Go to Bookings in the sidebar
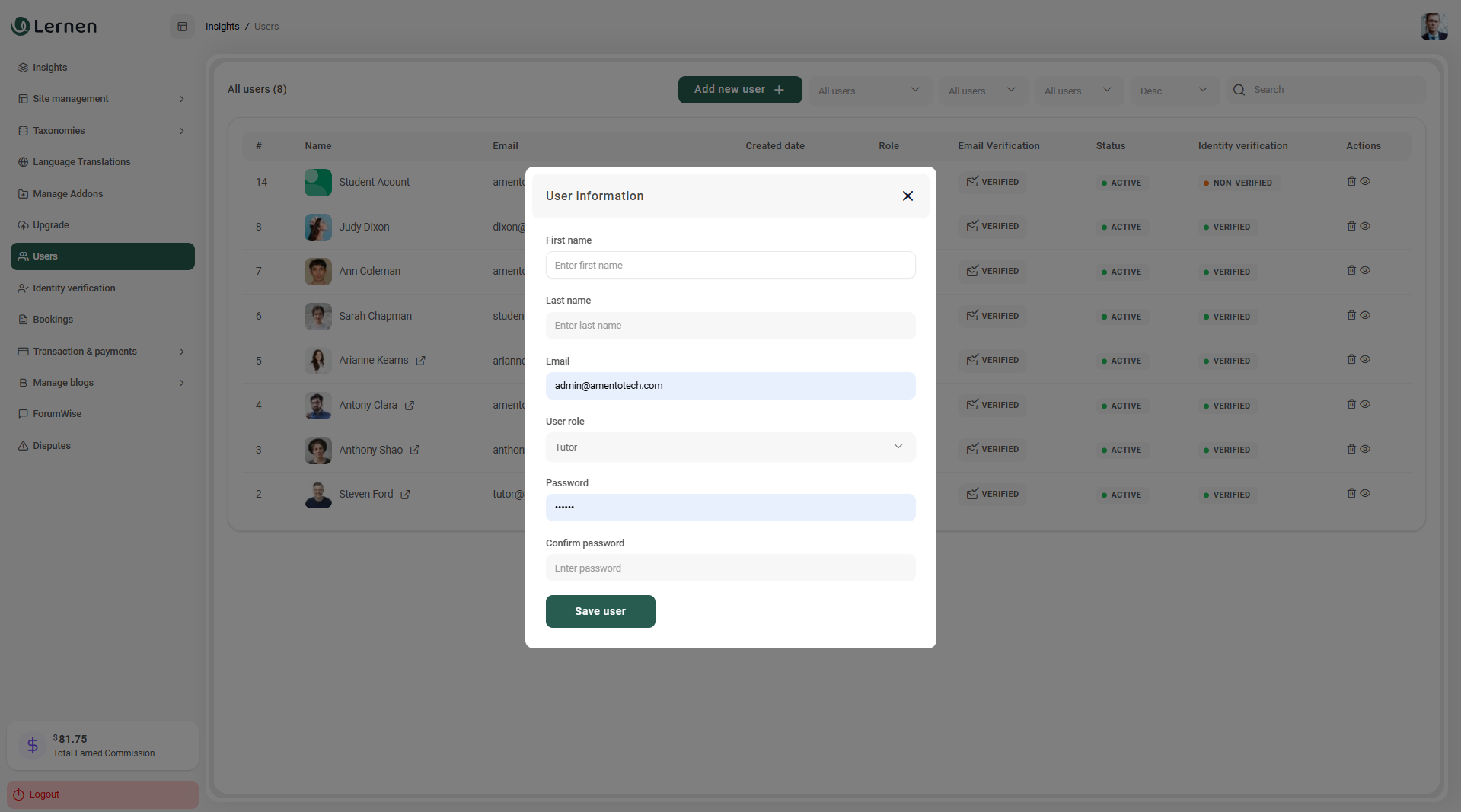The width and height of the screenshot is (1461, 812). [x=53, y=320]
